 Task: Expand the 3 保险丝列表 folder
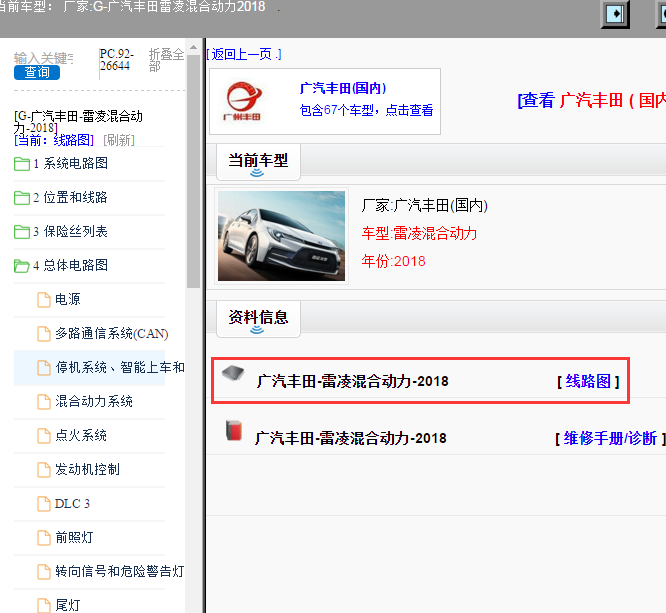point(70,232)
